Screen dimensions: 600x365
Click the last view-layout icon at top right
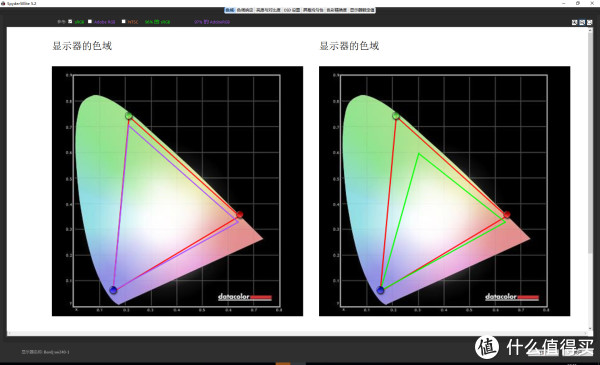pyautogui.click(x=590, y=23)
